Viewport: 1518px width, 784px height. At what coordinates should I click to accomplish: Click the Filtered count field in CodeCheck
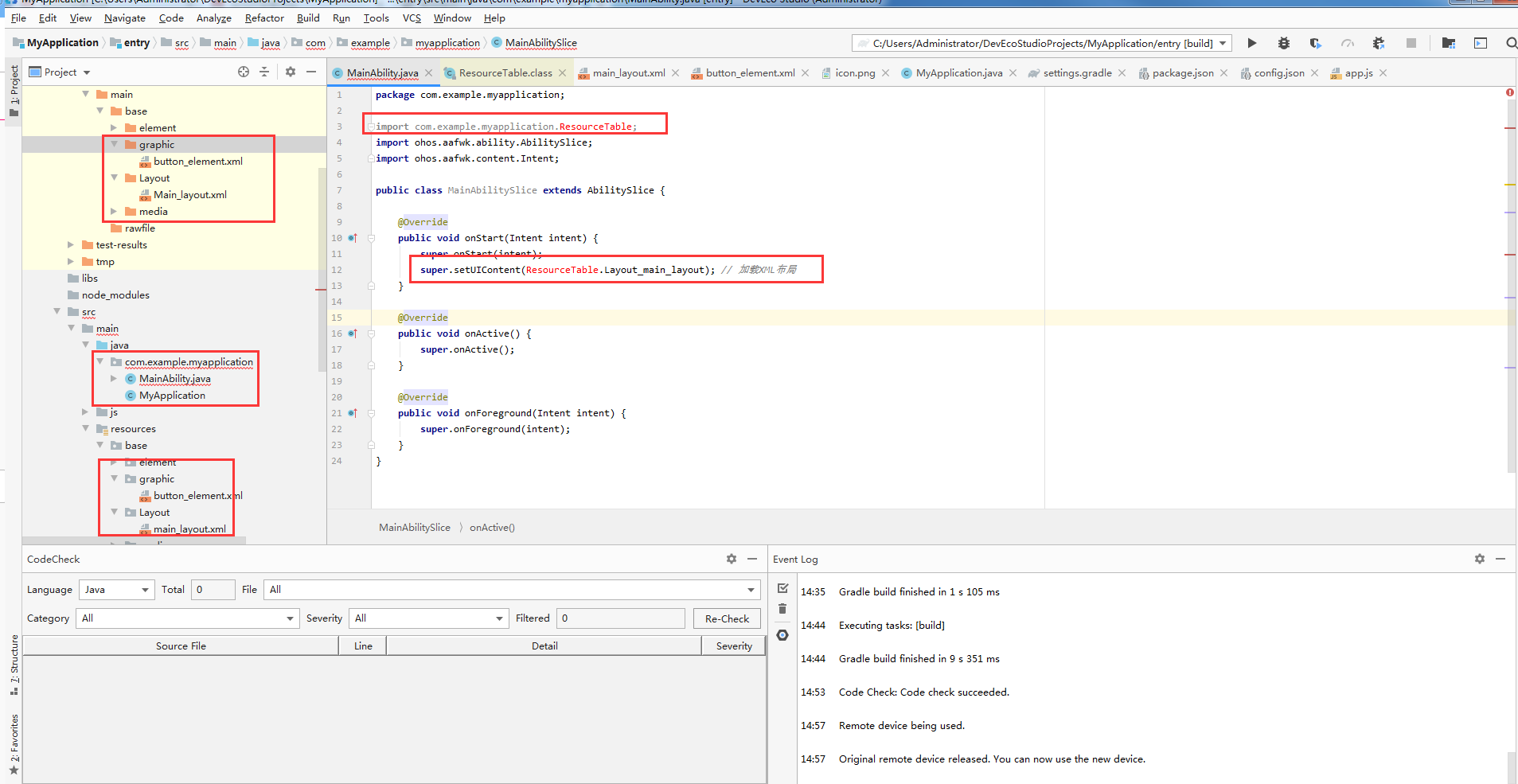tap(621, 618)
